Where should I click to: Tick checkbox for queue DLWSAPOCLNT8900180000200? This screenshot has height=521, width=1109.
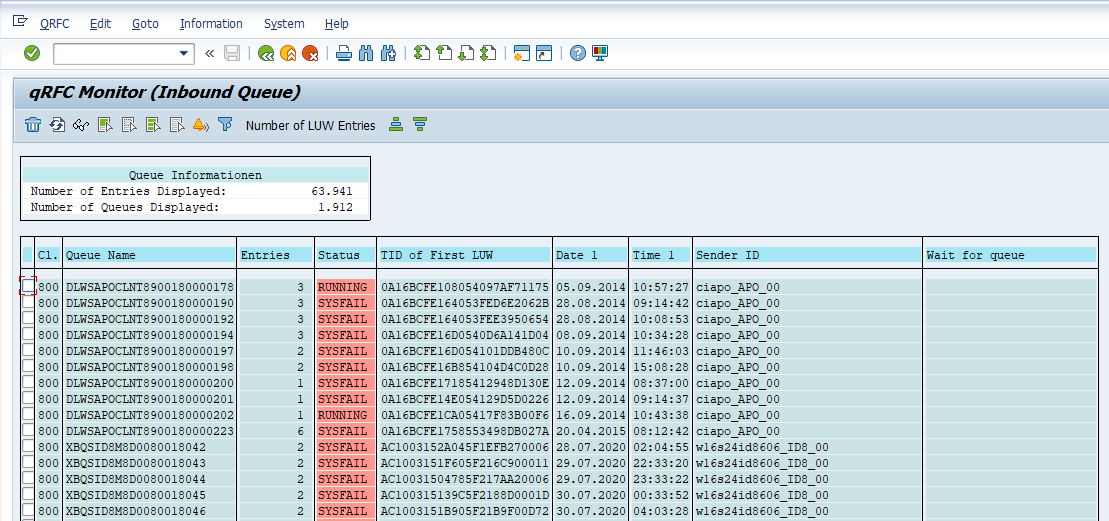pyautogui.click(x=28, y=383)
